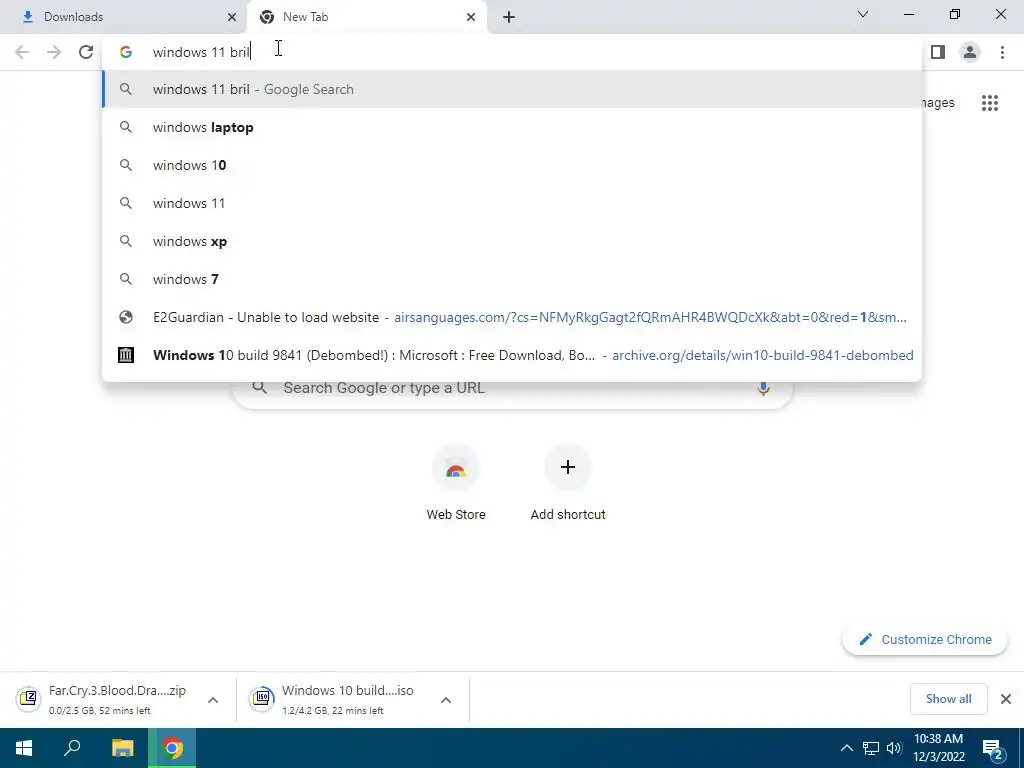Click the Add shortcut plus icon

tap(568, 467)
